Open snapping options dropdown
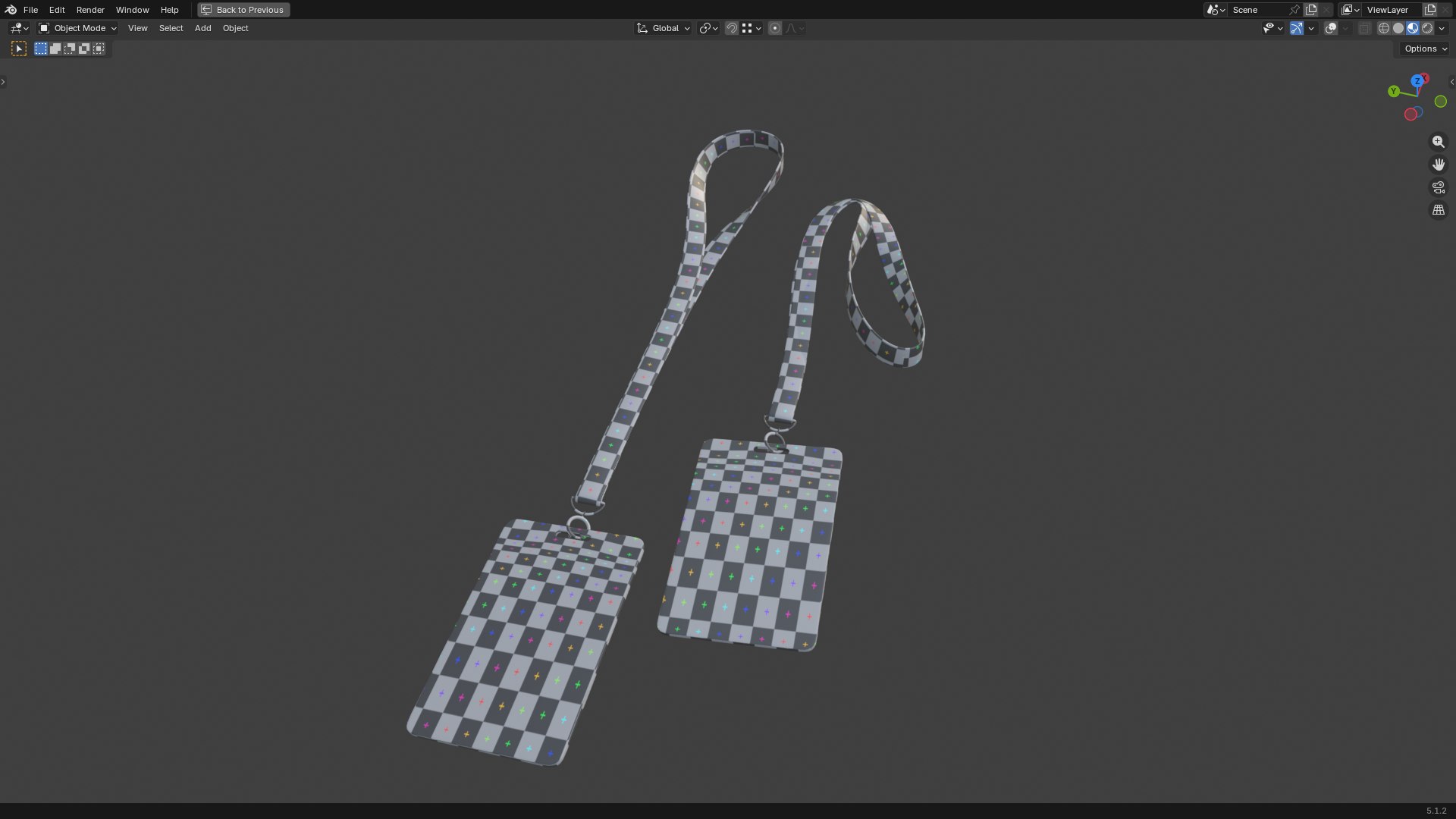The image size is (1456, 819). (x=752, y=28)
